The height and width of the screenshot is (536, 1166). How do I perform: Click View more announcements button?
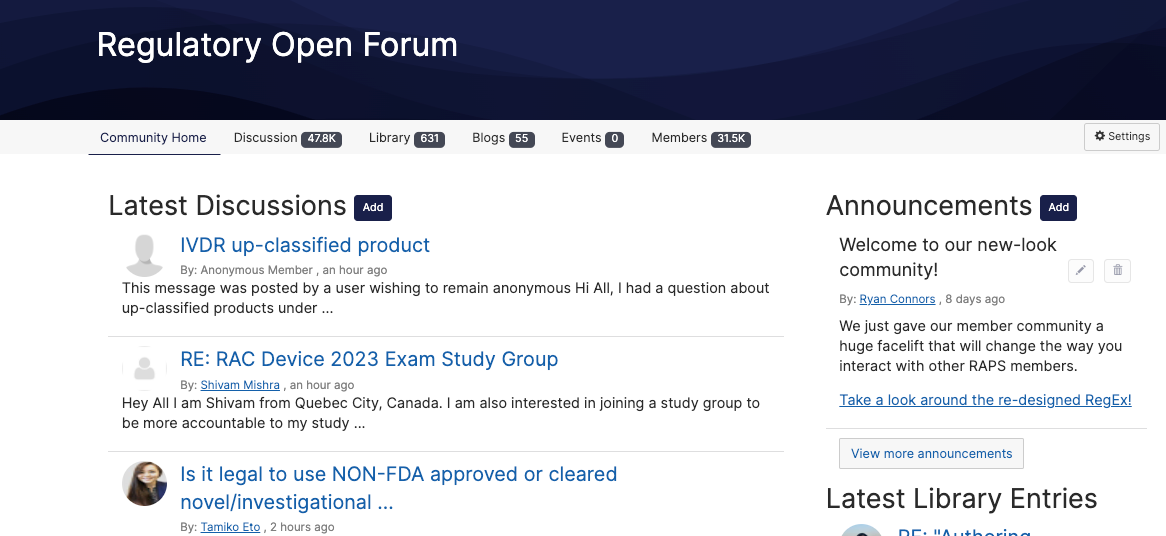(x=931, y=453)
